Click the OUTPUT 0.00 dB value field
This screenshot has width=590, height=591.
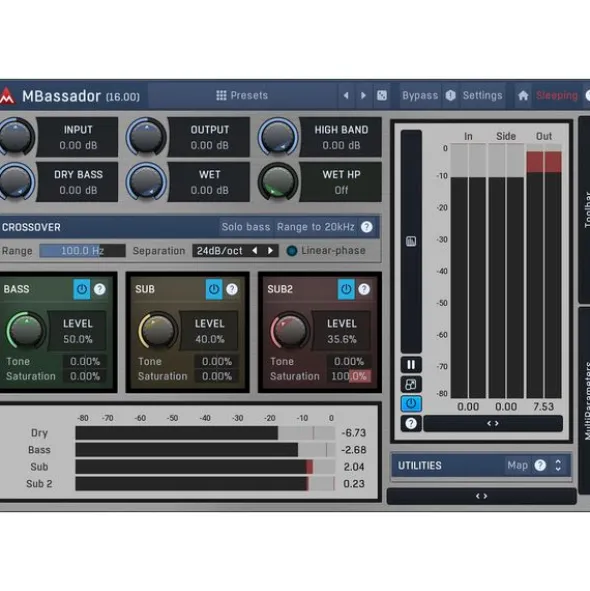tap(210, 145)
